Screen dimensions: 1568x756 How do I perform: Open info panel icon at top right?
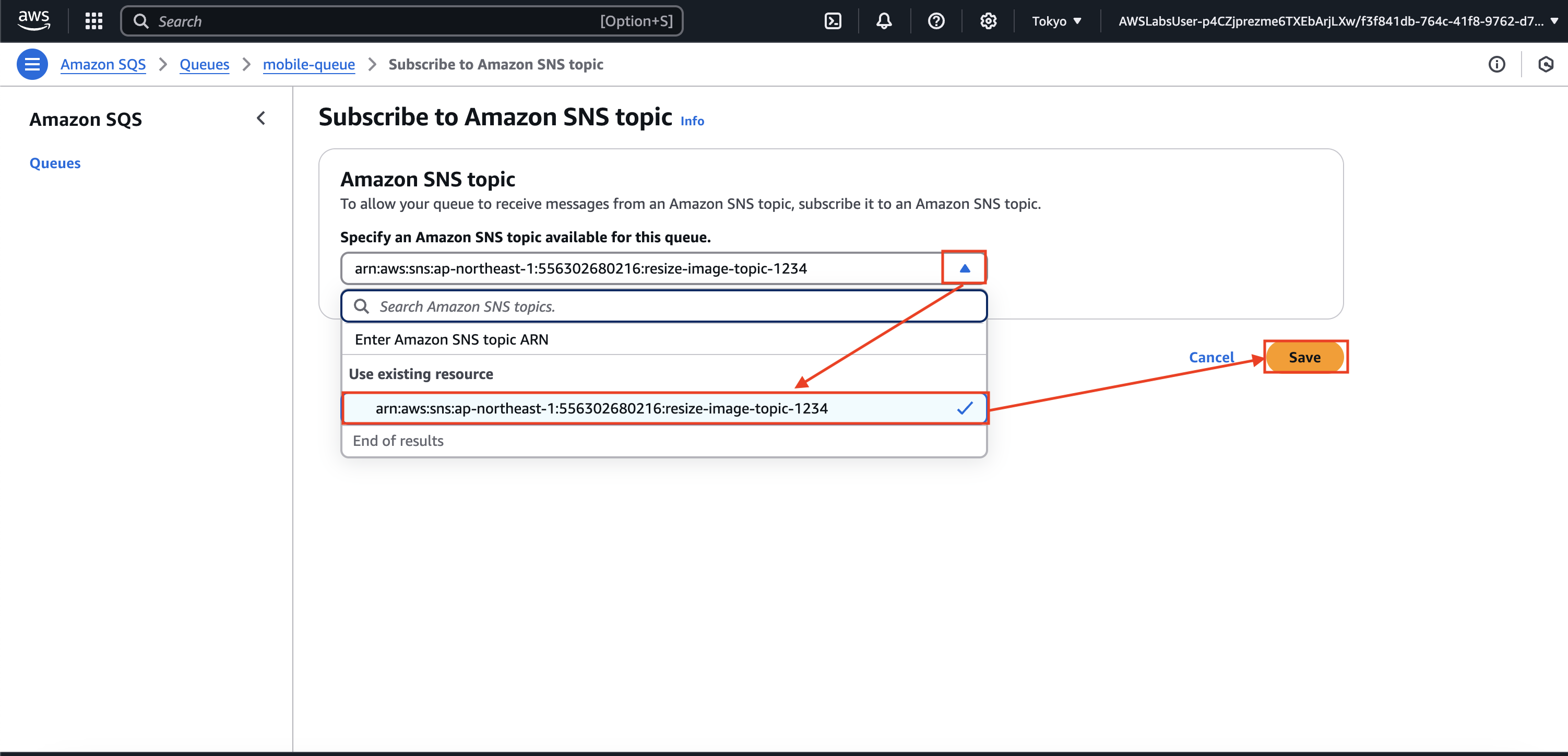pyautogui.click(x=1497, y=64)
